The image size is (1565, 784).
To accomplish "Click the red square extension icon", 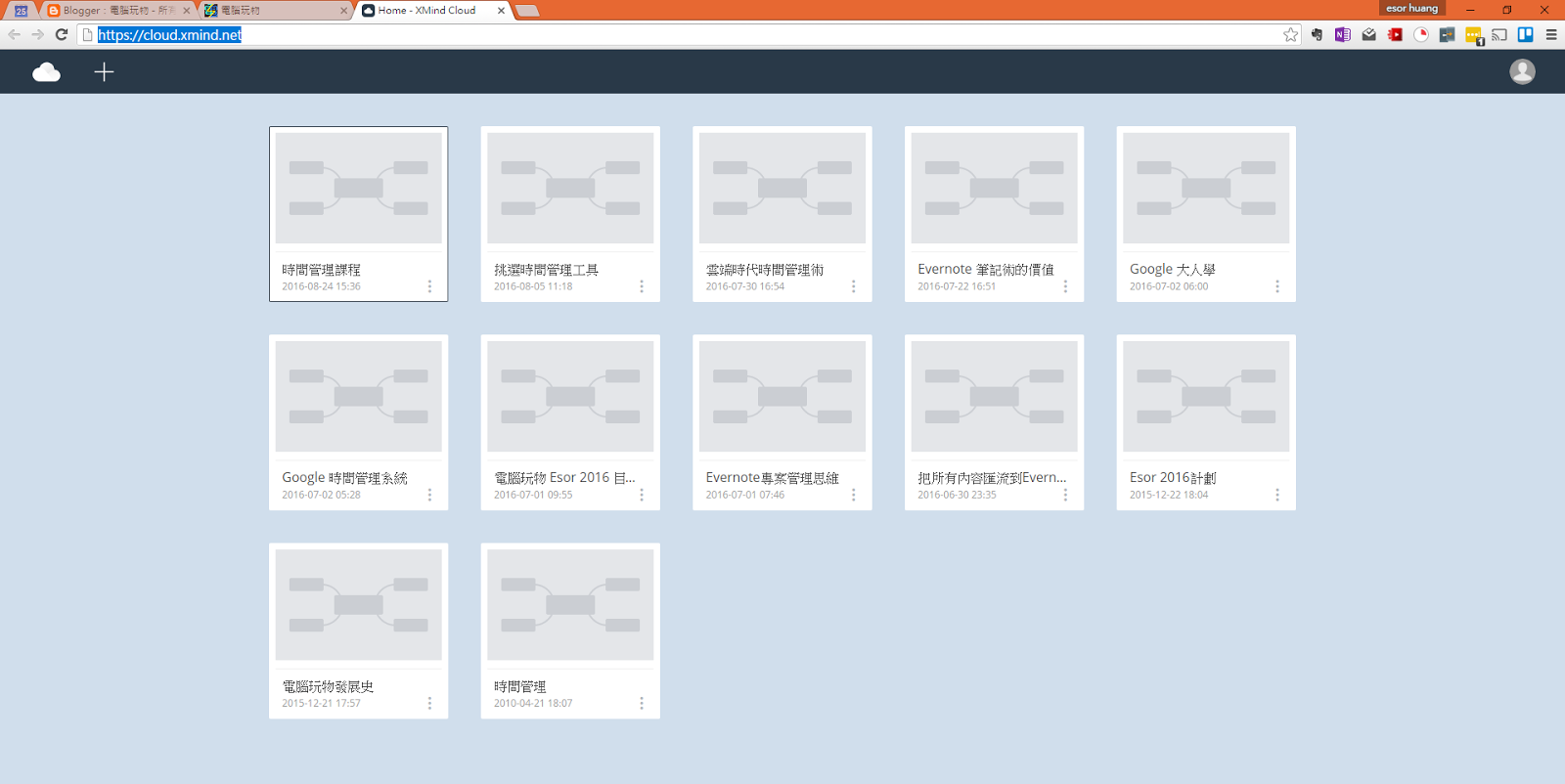I will pos(1395,34).
